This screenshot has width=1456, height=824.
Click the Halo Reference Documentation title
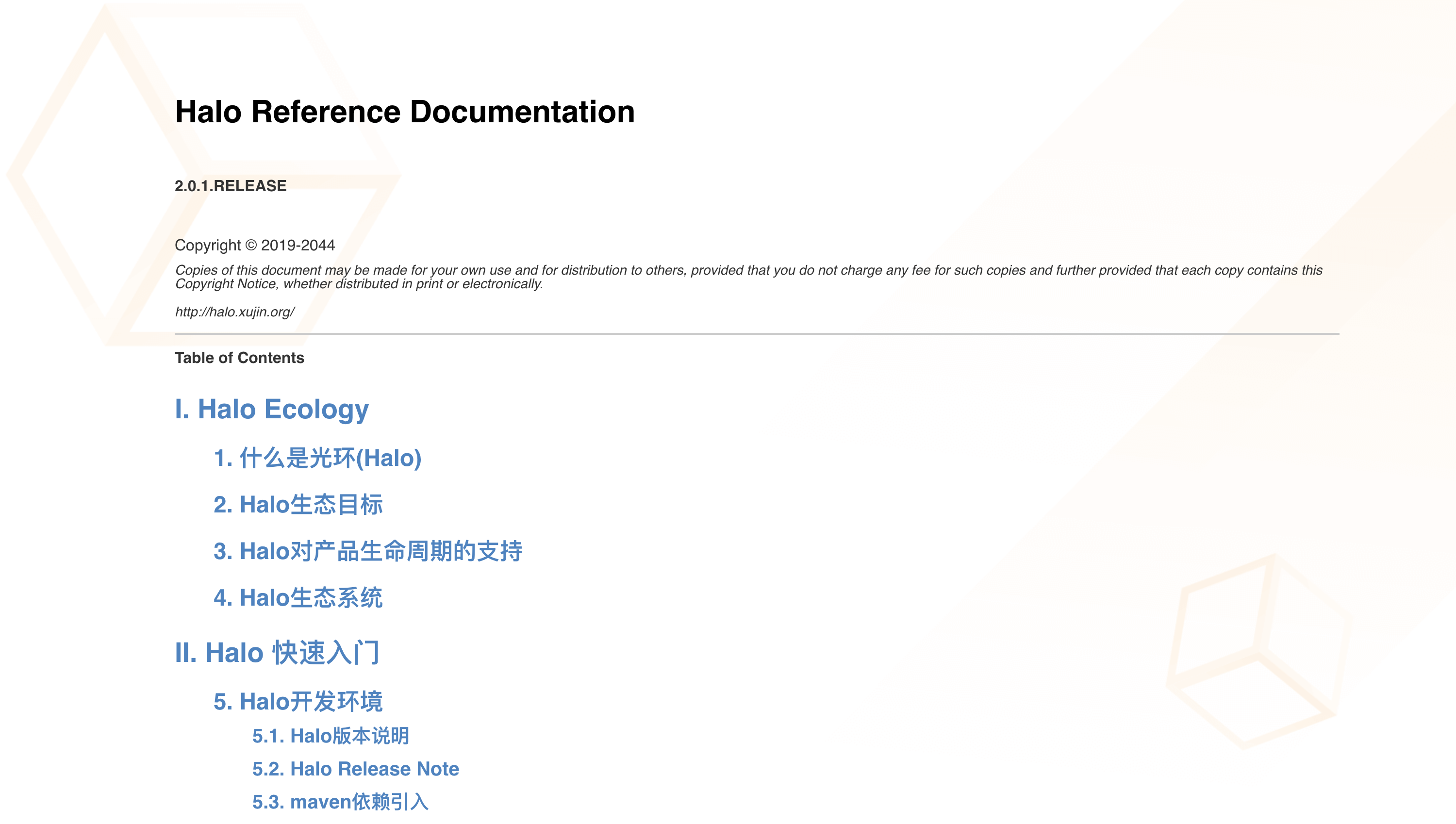point(405,112)
